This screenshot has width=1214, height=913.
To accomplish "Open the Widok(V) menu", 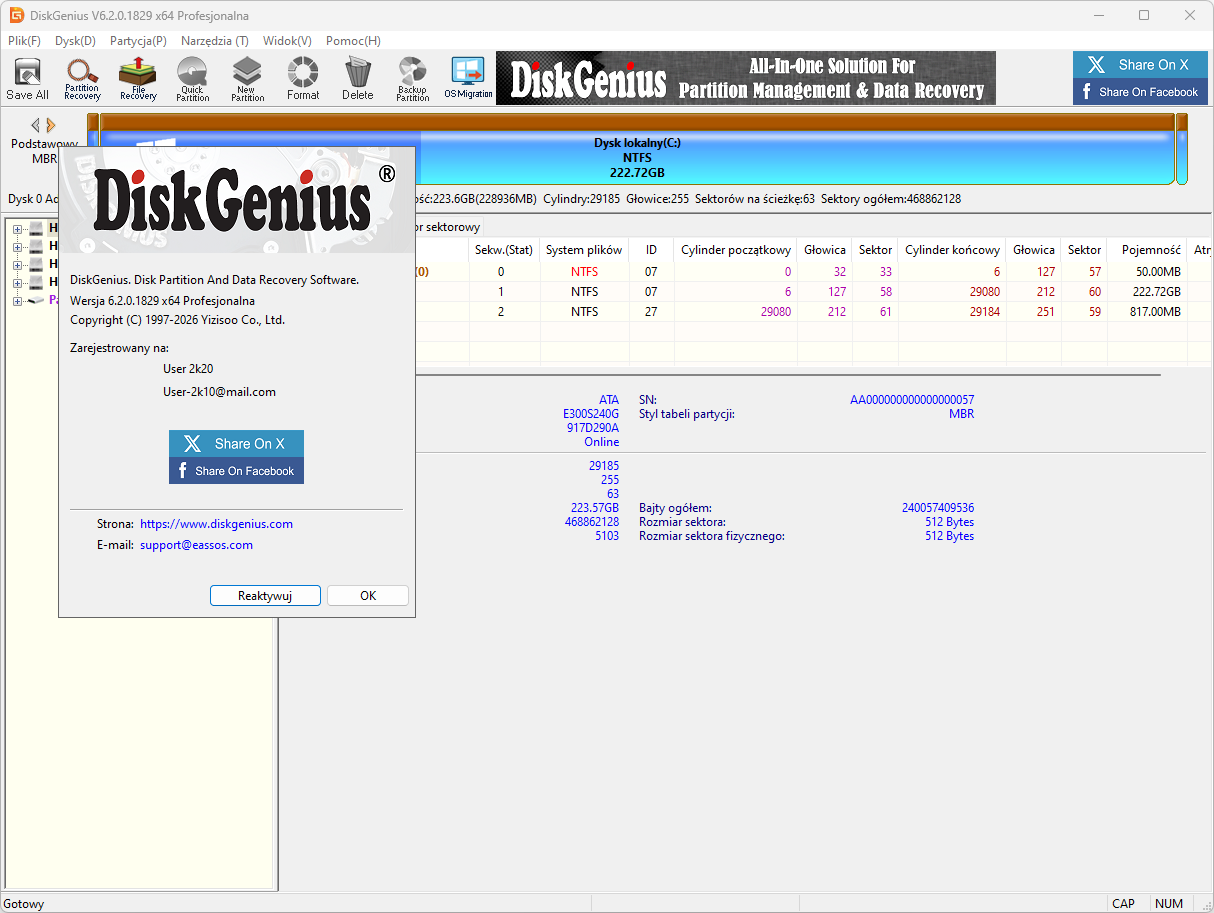I will coord(287,41).
